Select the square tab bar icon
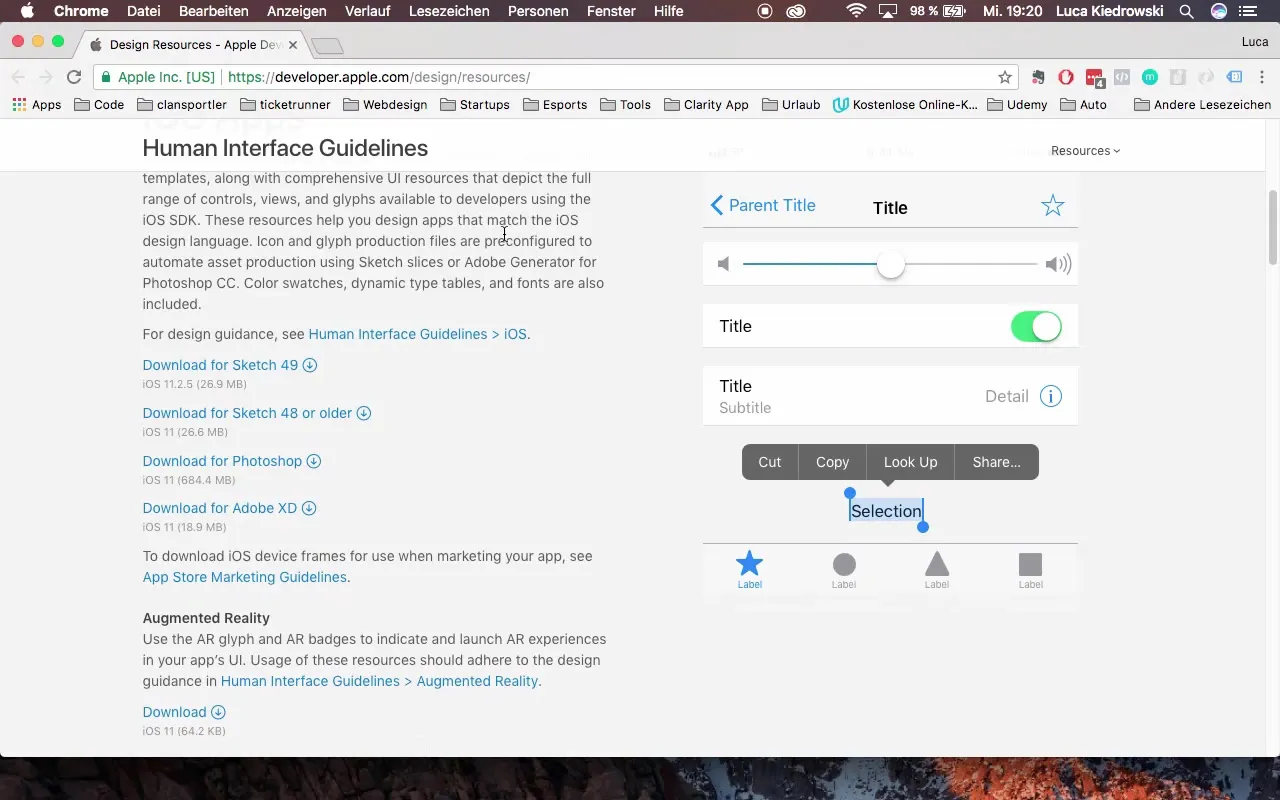Image resolution: width=1280 pixels, height=800 pixels. (1030, 564)
